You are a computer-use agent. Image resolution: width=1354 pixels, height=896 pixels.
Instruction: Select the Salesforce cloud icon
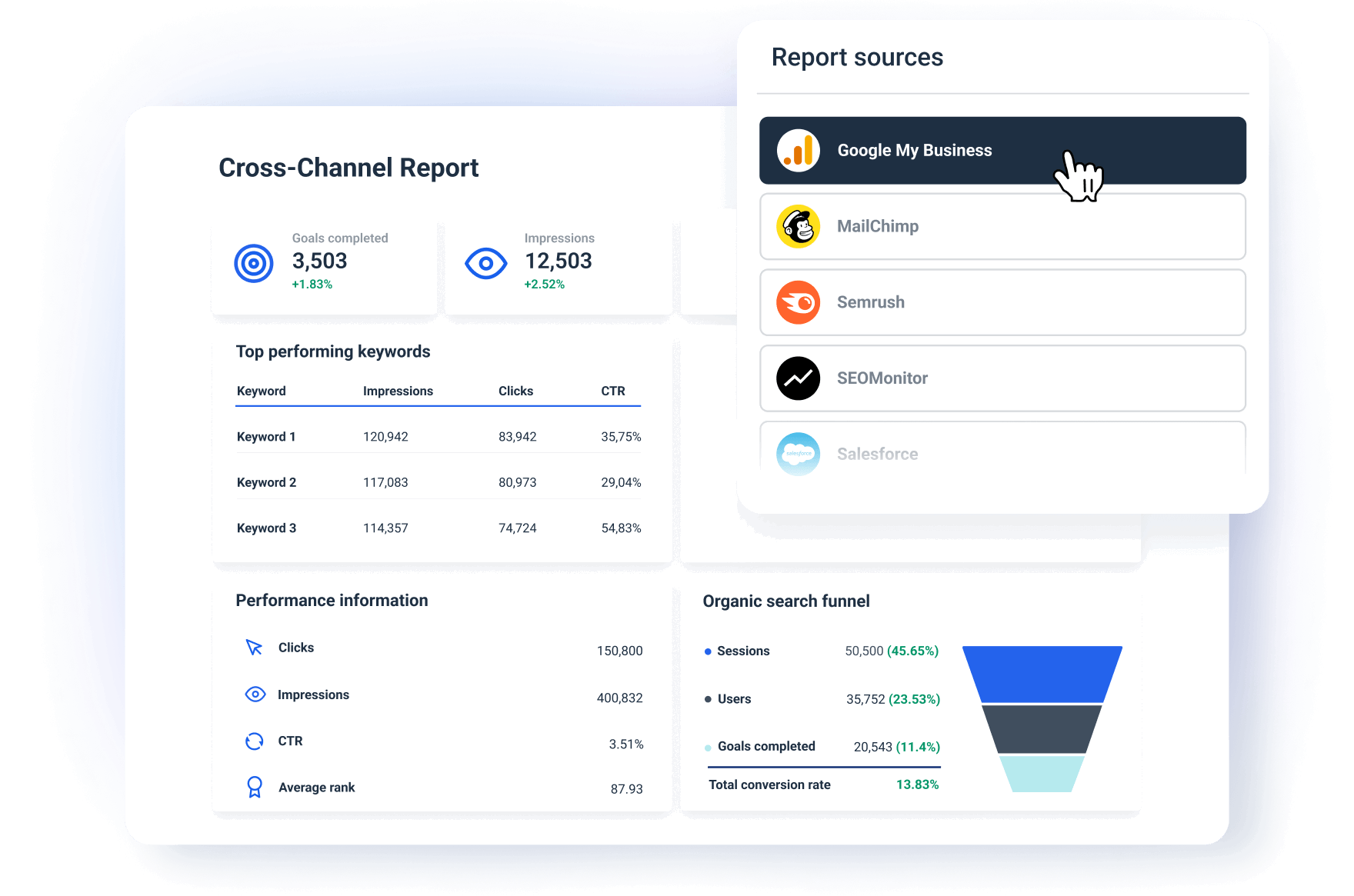pos(798,454)
